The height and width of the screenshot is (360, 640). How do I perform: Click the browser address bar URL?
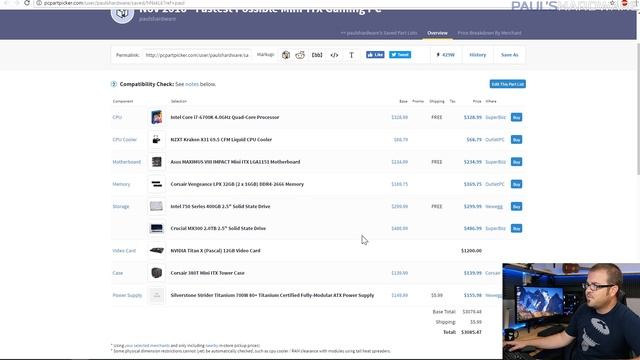click(114, 3)
